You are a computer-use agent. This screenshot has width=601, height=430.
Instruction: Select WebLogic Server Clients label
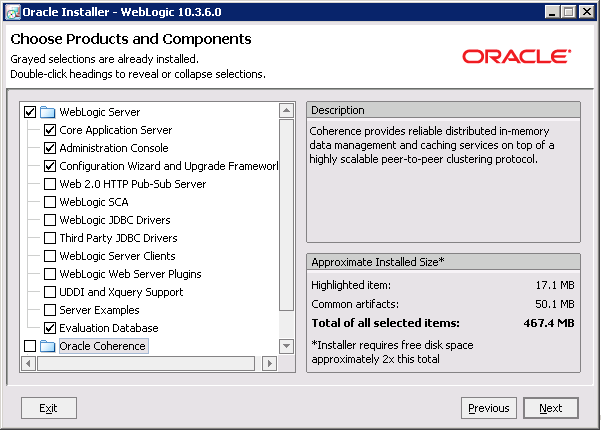tap(117, 256)
